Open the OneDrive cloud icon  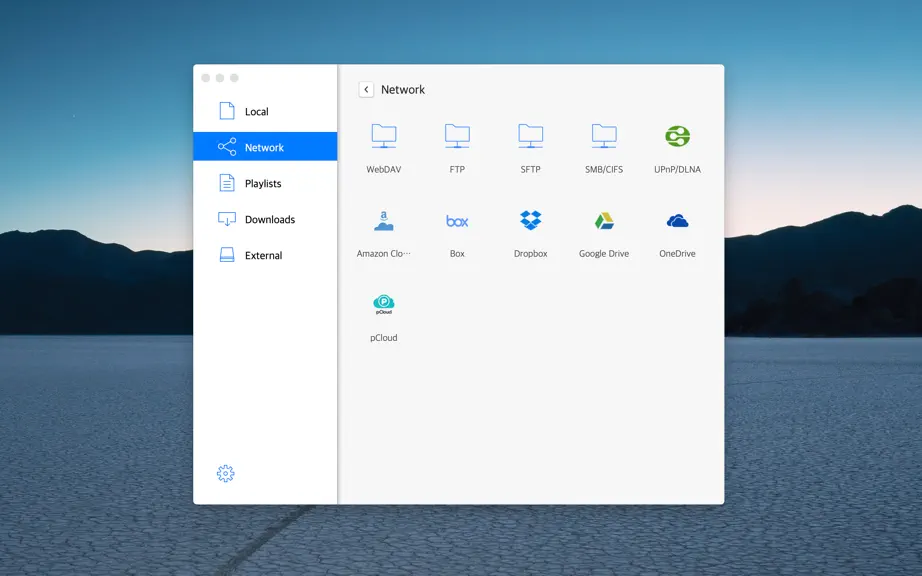pos(677,221)
